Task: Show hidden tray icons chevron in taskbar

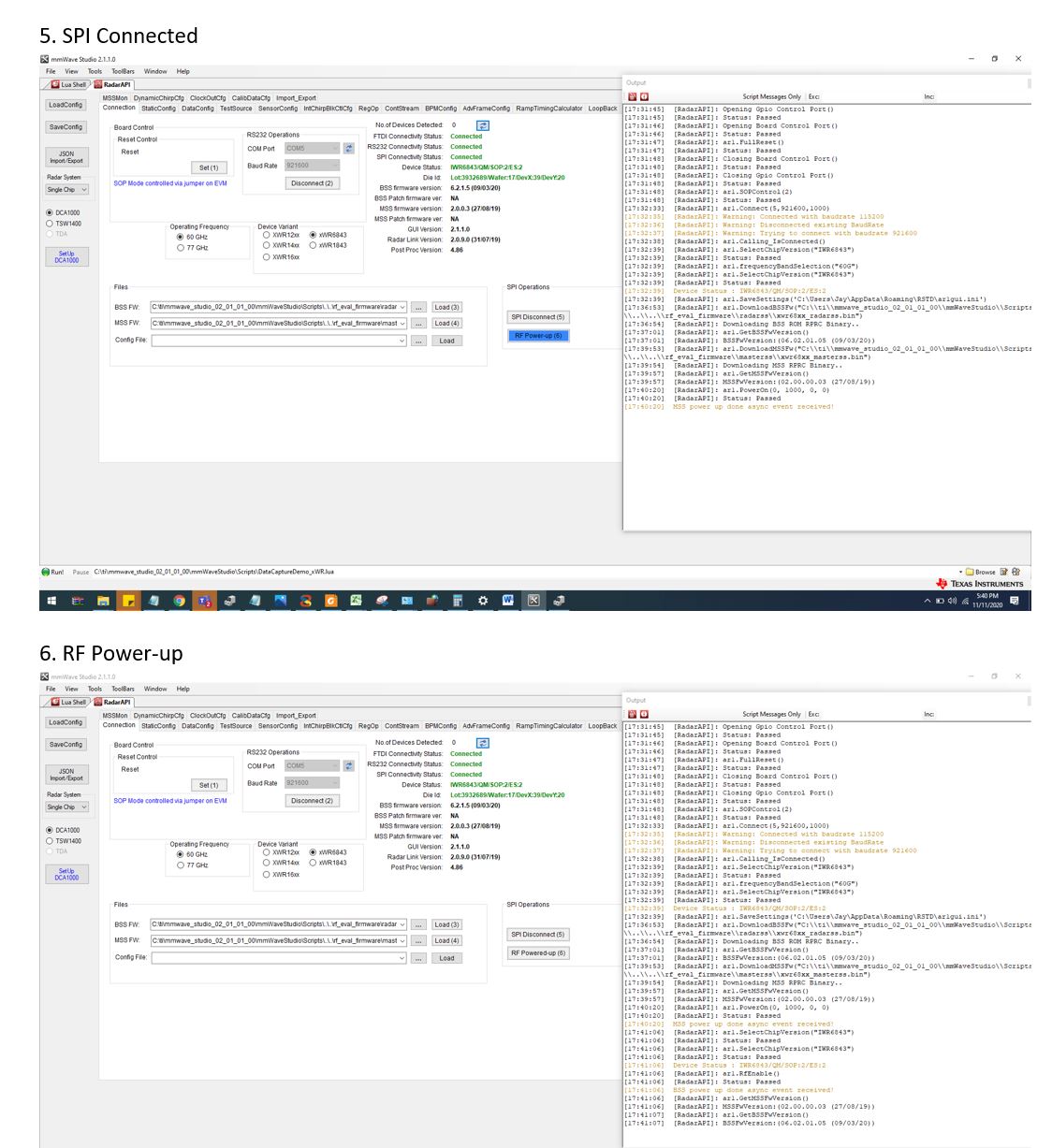Action: 928,601
